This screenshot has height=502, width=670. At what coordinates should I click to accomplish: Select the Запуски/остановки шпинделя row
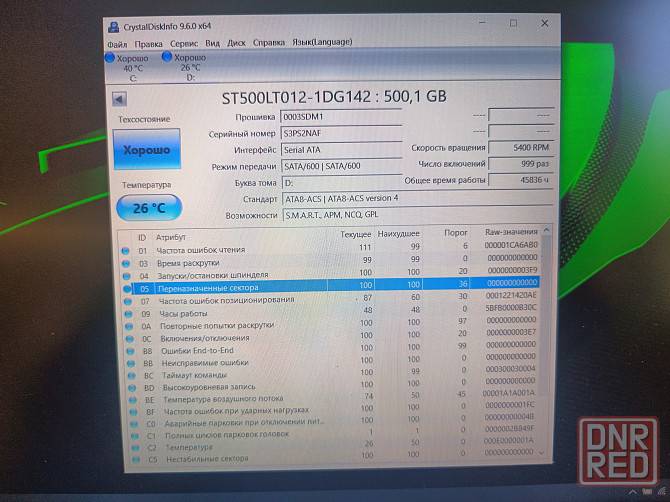click(x=330, y=273)
